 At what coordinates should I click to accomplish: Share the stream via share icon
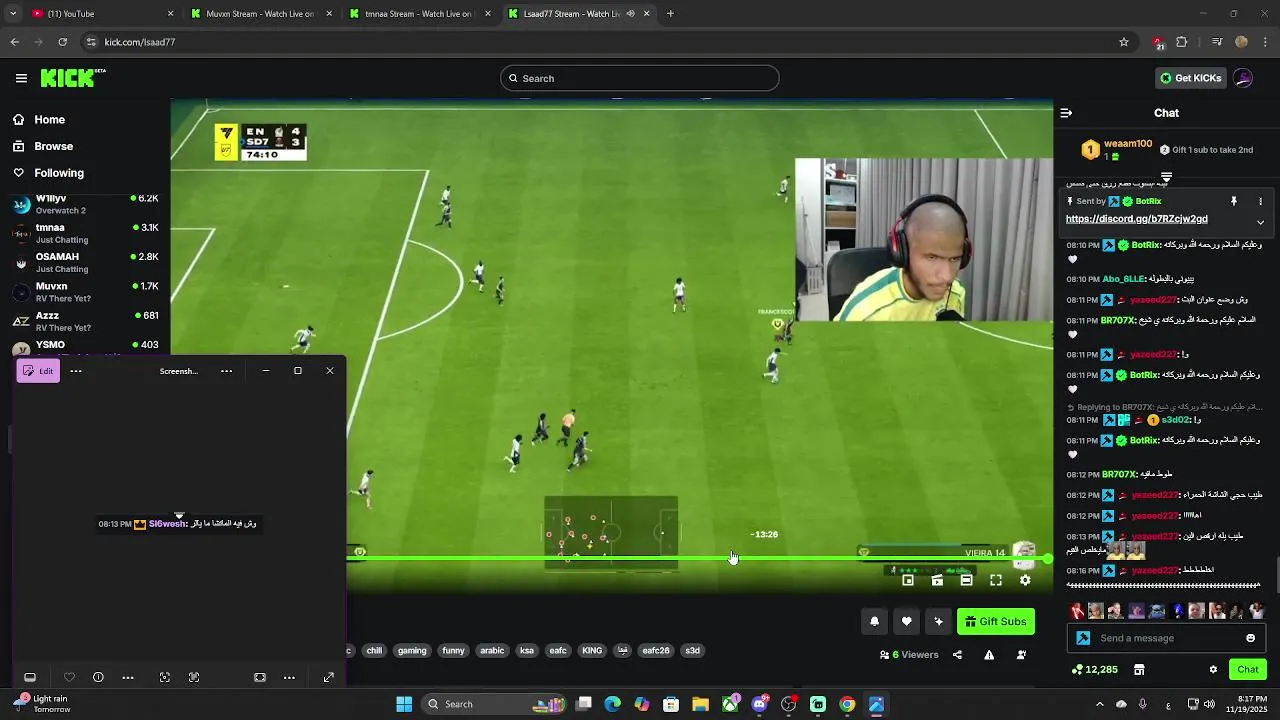(x=957, y=655)
